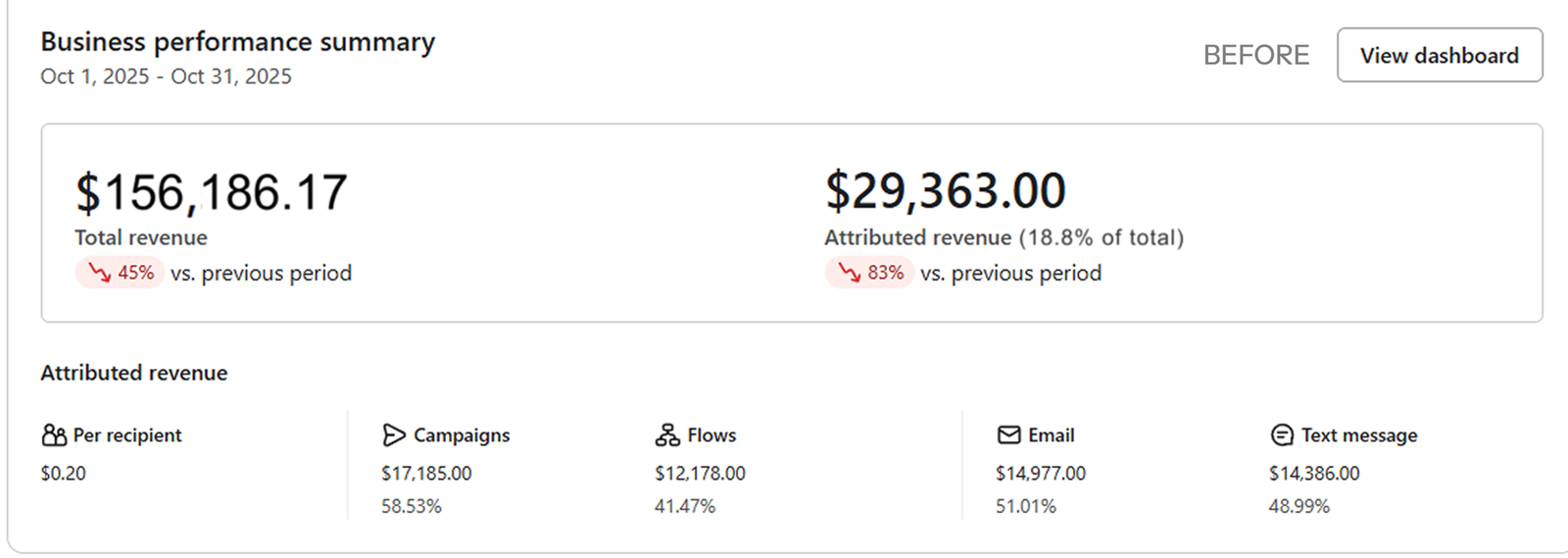This screenshot has width=1568, height=558.
Task: Click the downward trend arrow beside 83%
Action: (x=849, y=273)
